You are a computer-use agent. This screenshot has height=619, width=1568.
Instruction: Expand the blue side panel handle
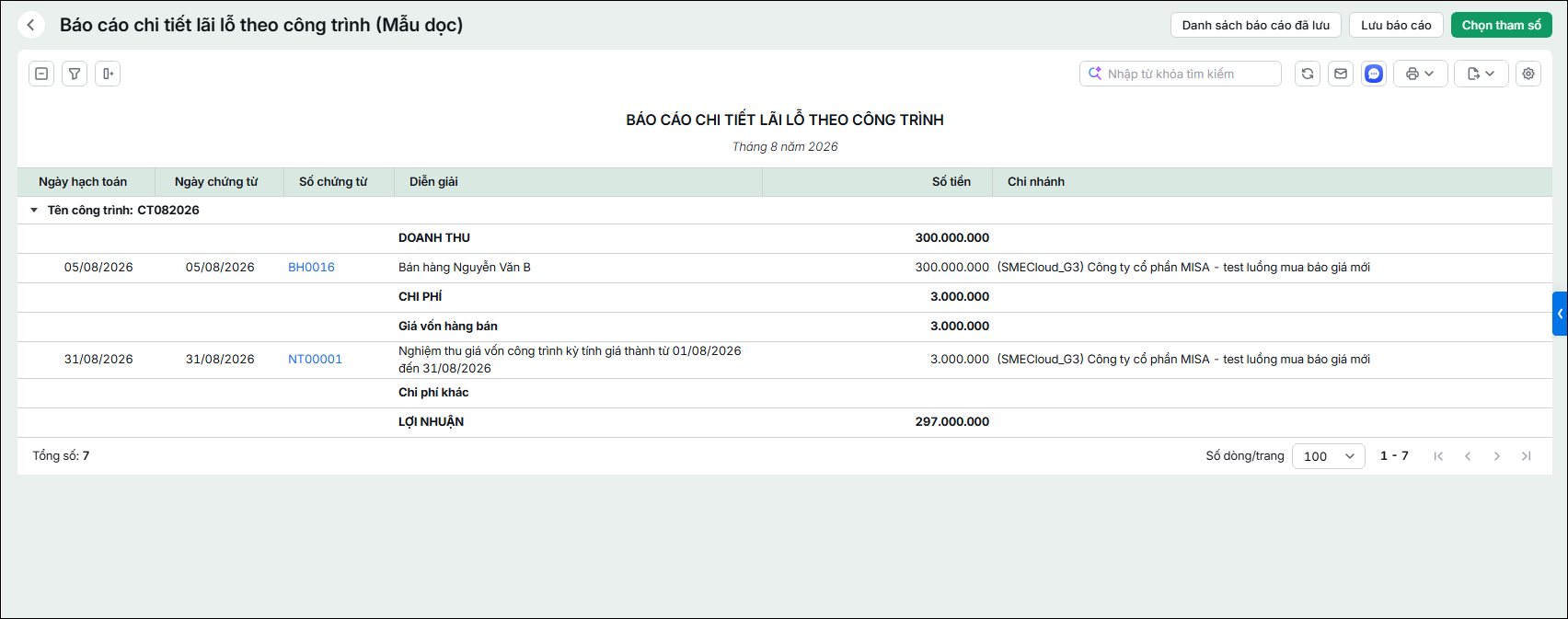click(1560, 314)
